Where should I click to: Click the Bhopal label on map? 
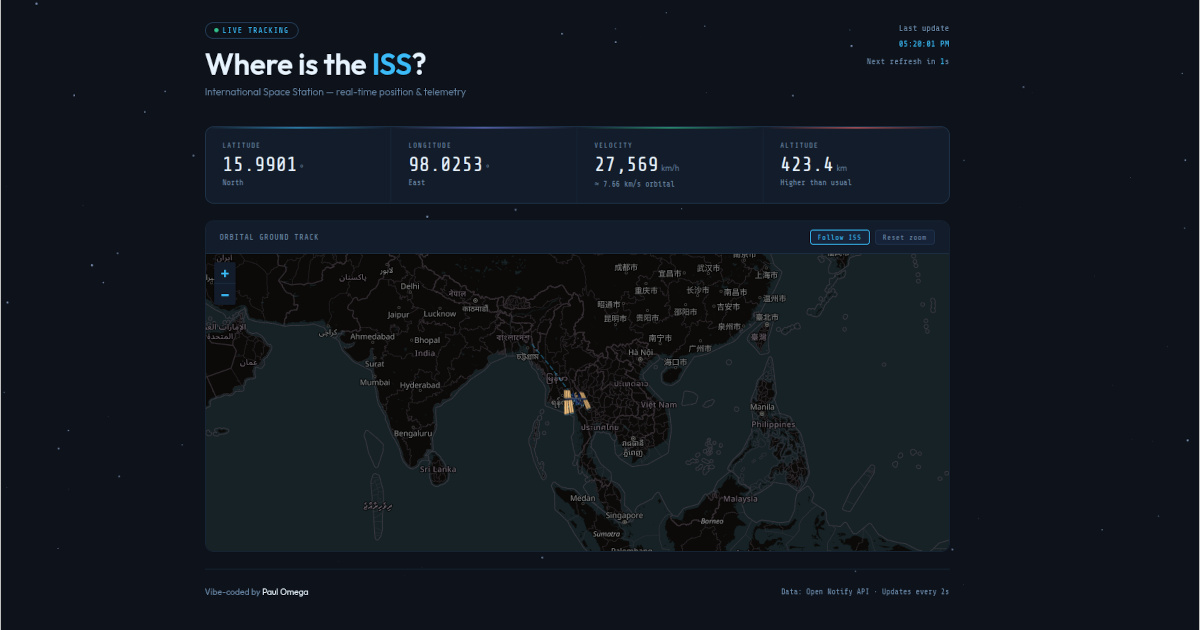point(427,340)
